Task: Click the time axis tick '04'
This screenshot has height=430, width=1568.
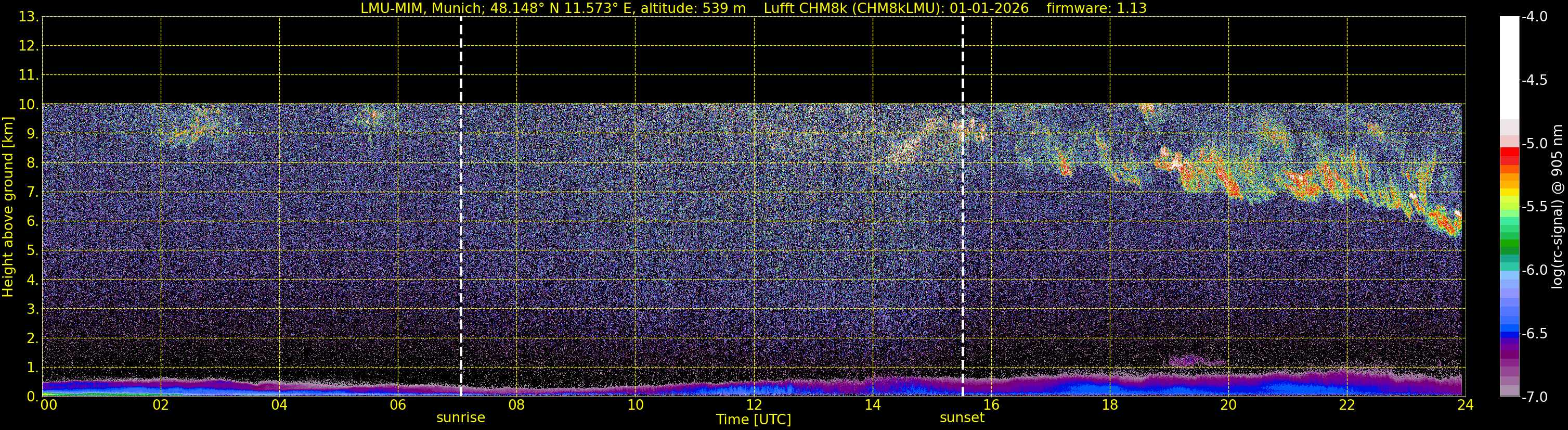Action: pyautogui.click(x=279, y=405)
